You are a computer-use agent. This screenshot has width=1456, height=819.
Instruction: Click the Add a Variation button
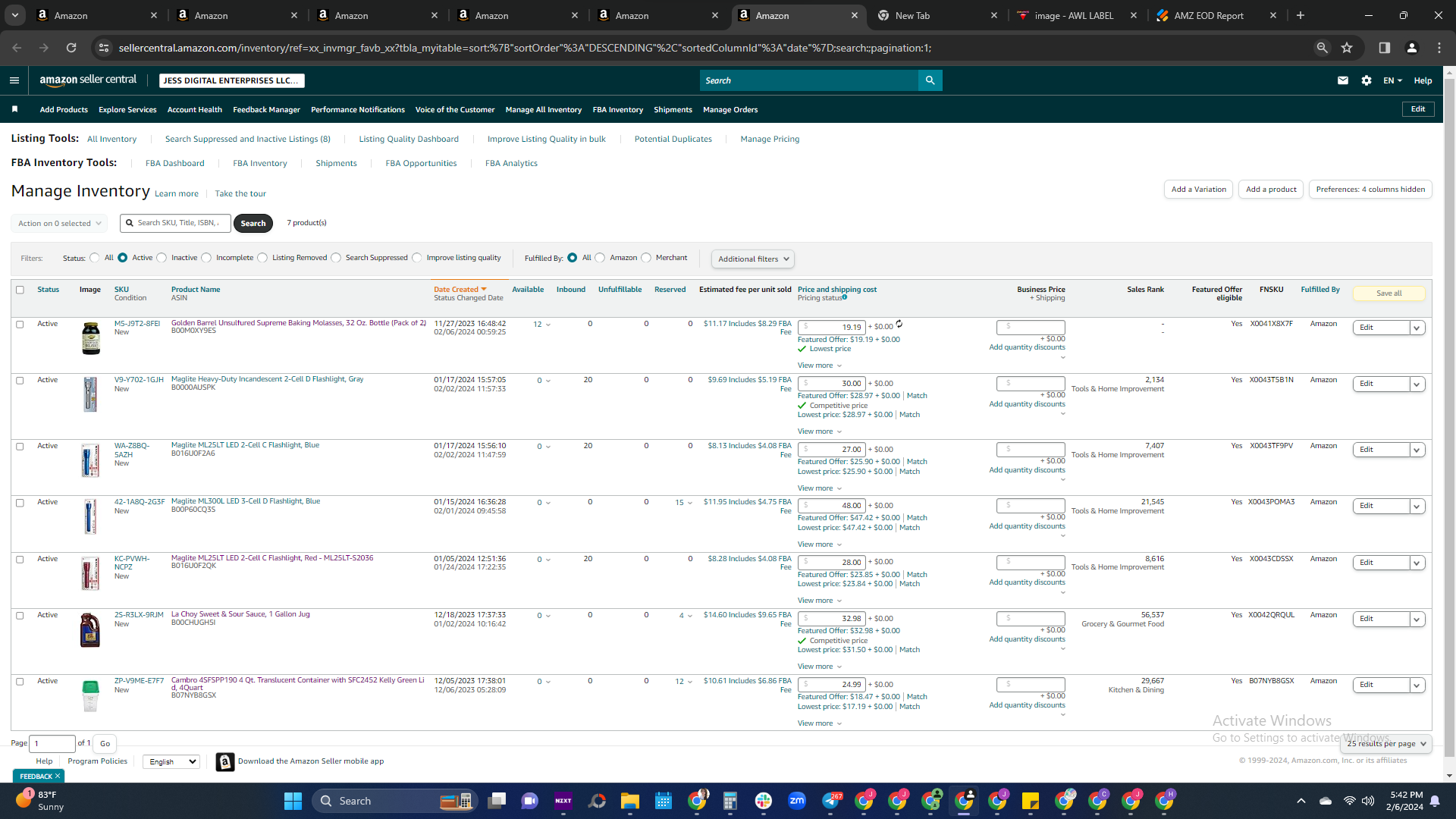(x=1199, y=190)
